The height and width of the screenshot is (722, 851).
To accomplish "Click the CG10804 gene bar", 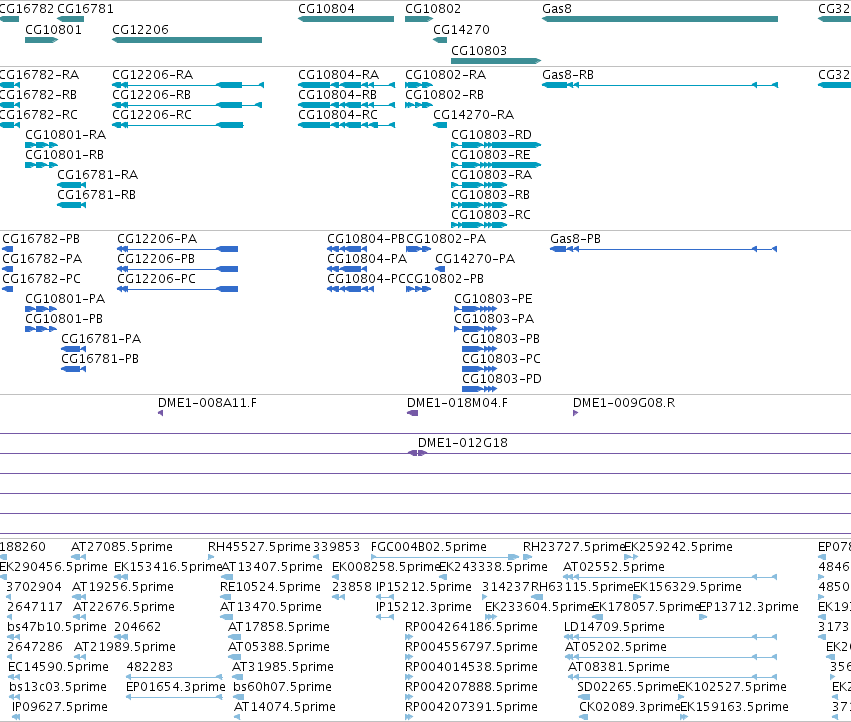I will click(x=346, y=19).
